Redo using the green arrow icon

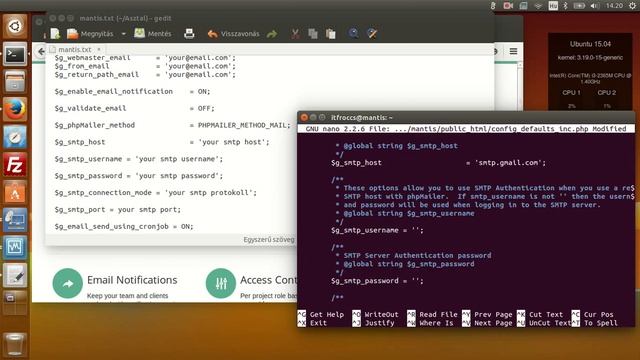[272, 34]
